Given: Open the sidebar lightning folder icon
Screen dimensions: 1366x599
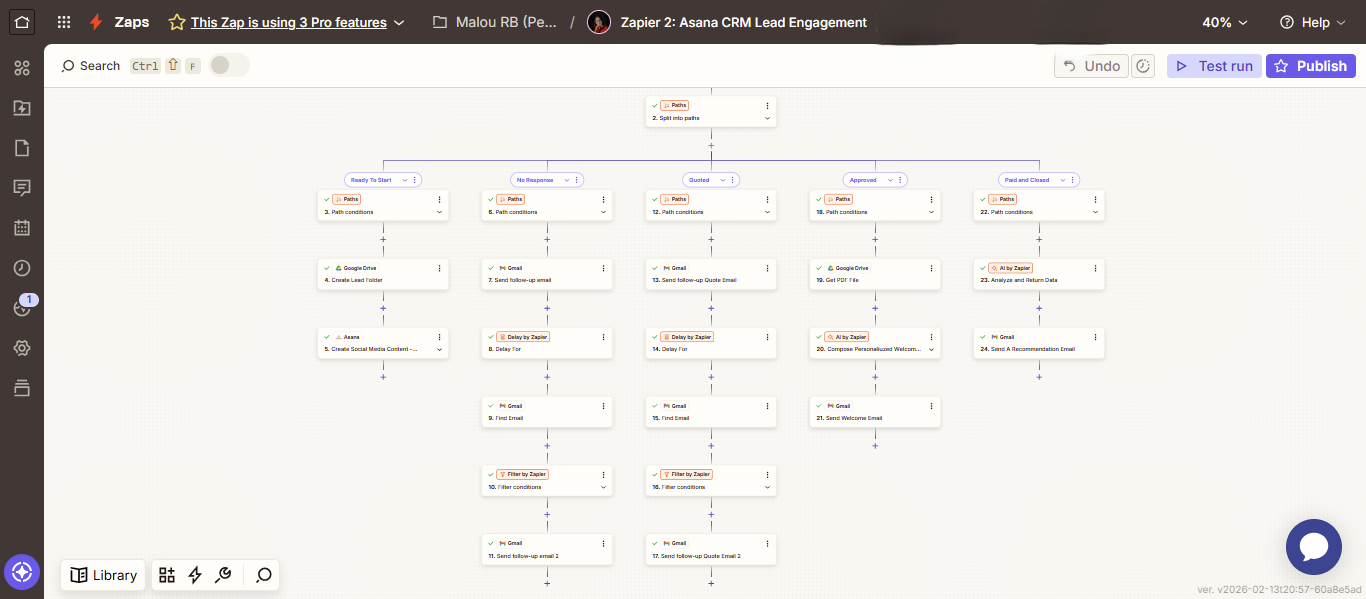Looking at the screenshot, I should point(22,108).
